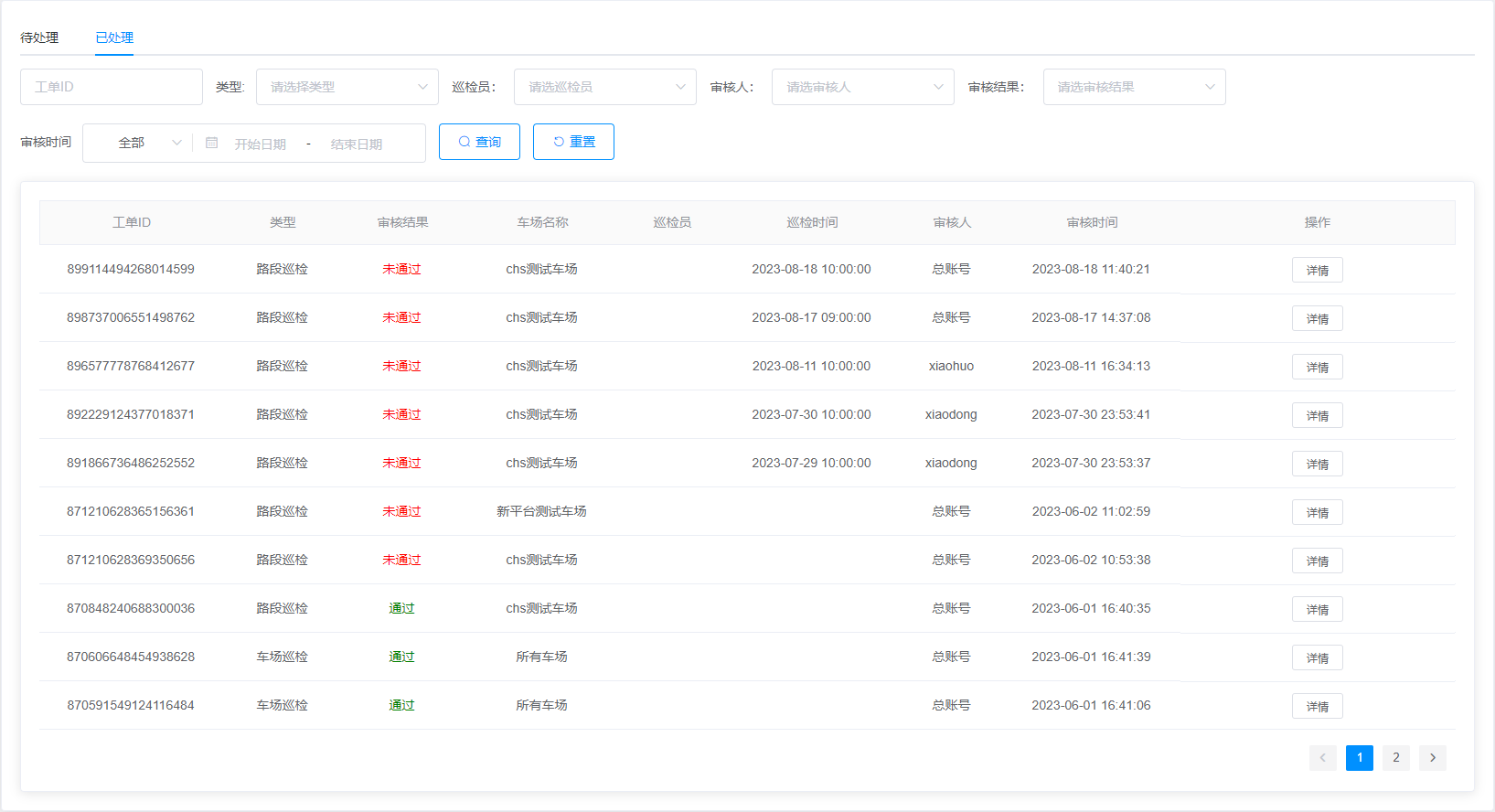
Task: Show 详情 for order 870591549124116484
Action: coord(1317,706)
